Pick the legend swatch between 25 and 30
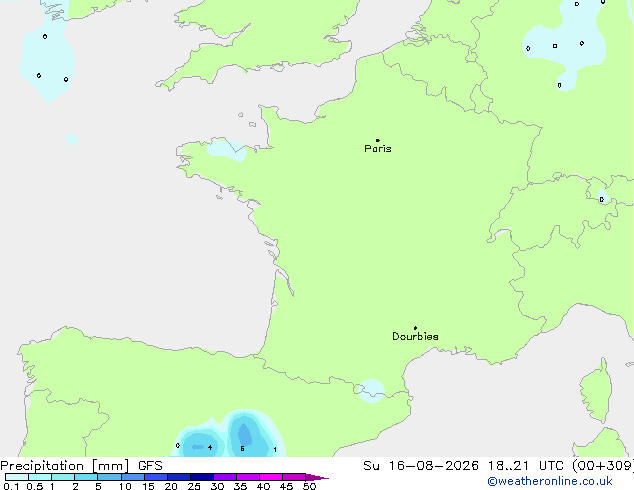The image size is (634, 490). pyautogui.click(x=202, y=477)
